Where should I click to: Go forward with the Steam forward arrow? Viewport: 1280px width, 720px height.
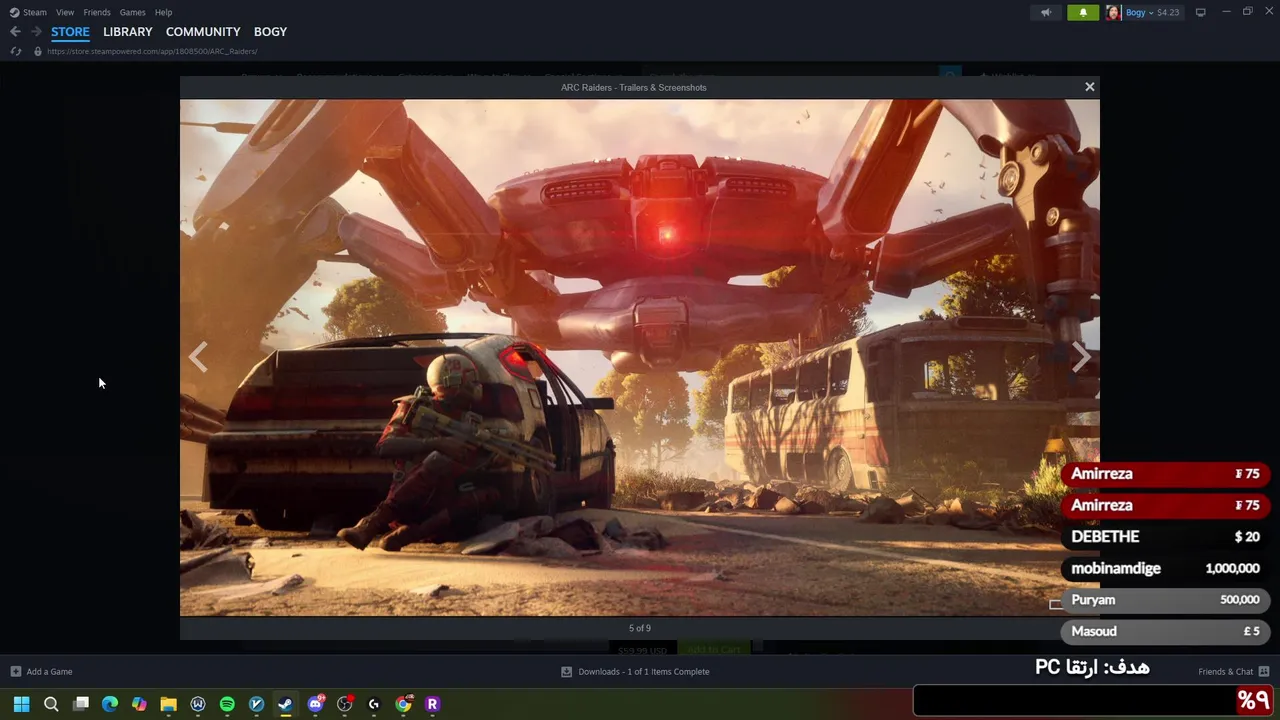[36, 32]
